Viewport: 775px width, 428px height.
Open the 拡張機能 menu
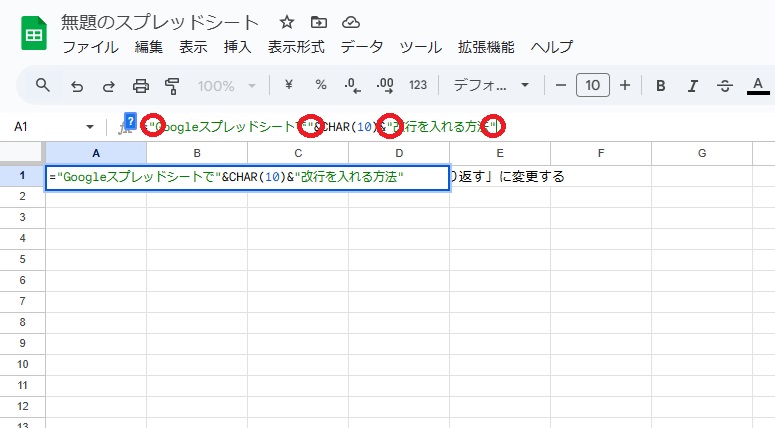click(486, 47)
